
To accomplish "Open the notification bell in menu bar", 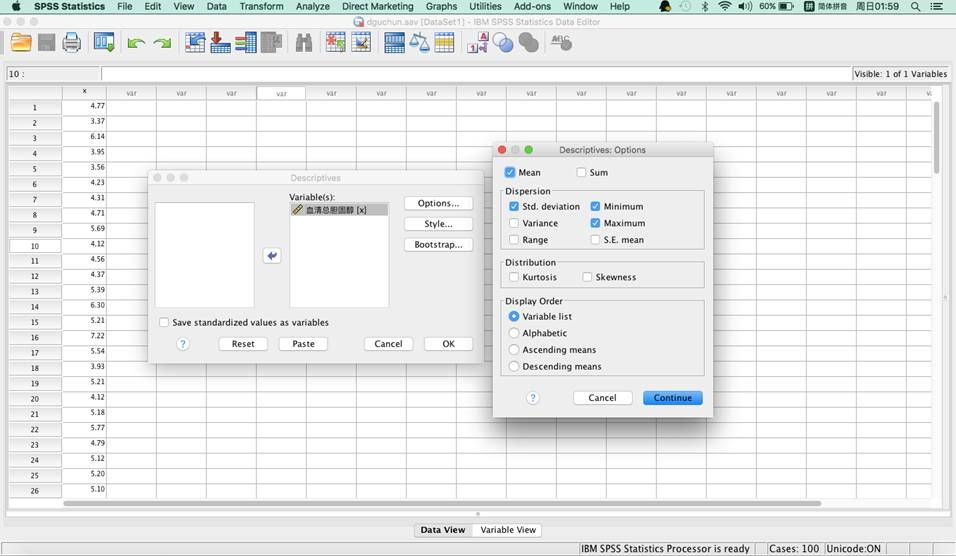I will click(x=665, y=6).
